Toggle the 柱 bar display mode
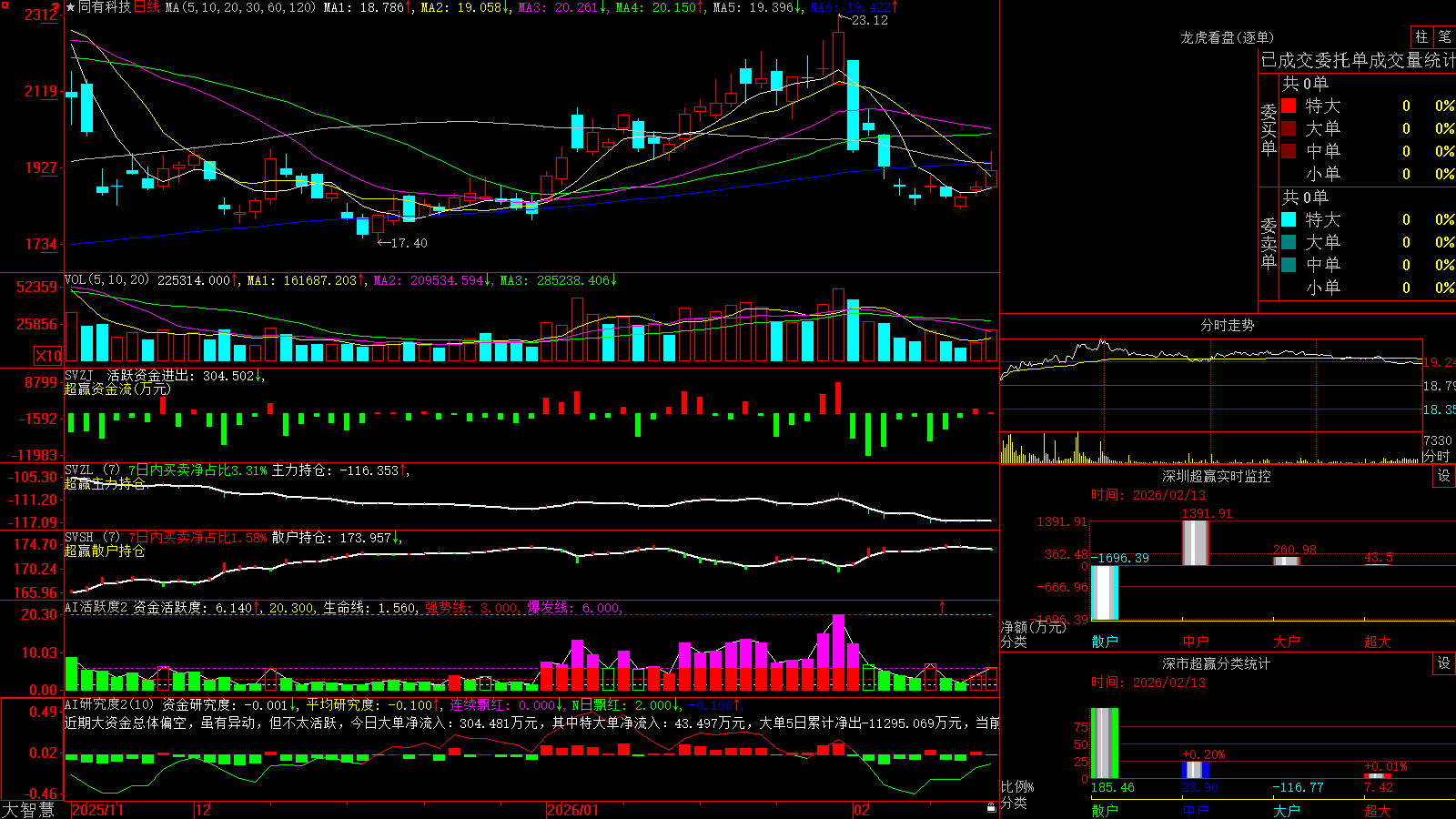 pos(1421,36)
